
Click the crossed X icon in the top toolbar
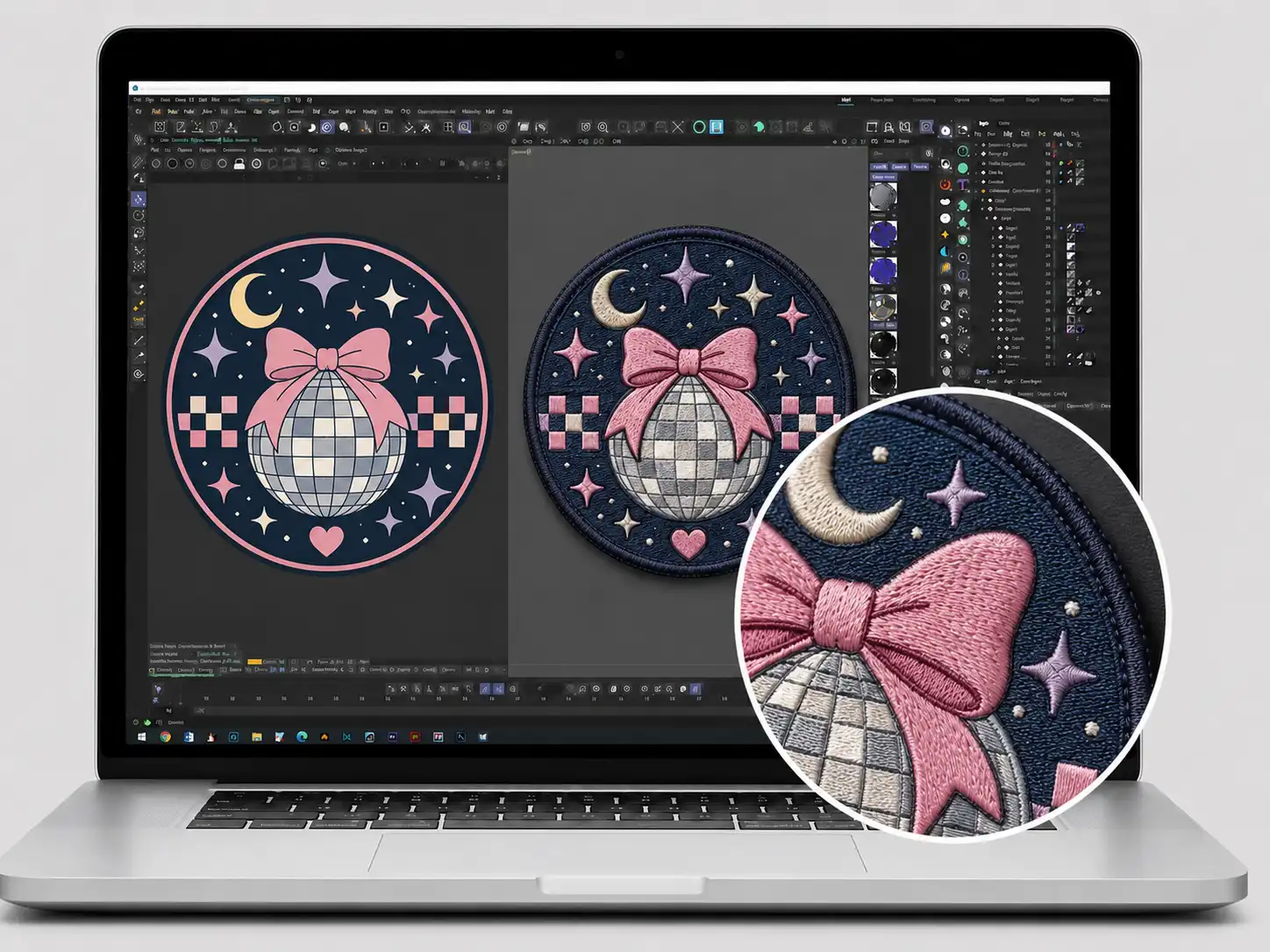678,127
